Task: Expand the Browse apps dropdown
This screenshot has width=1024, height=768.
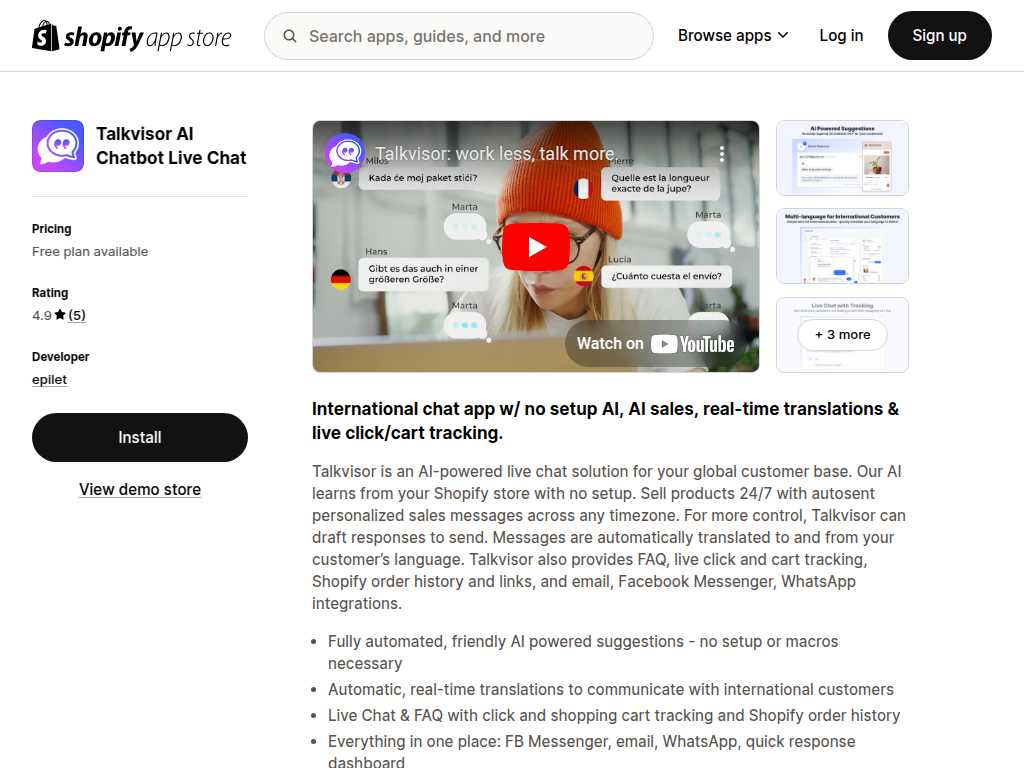Action: (x=733, y=36)
